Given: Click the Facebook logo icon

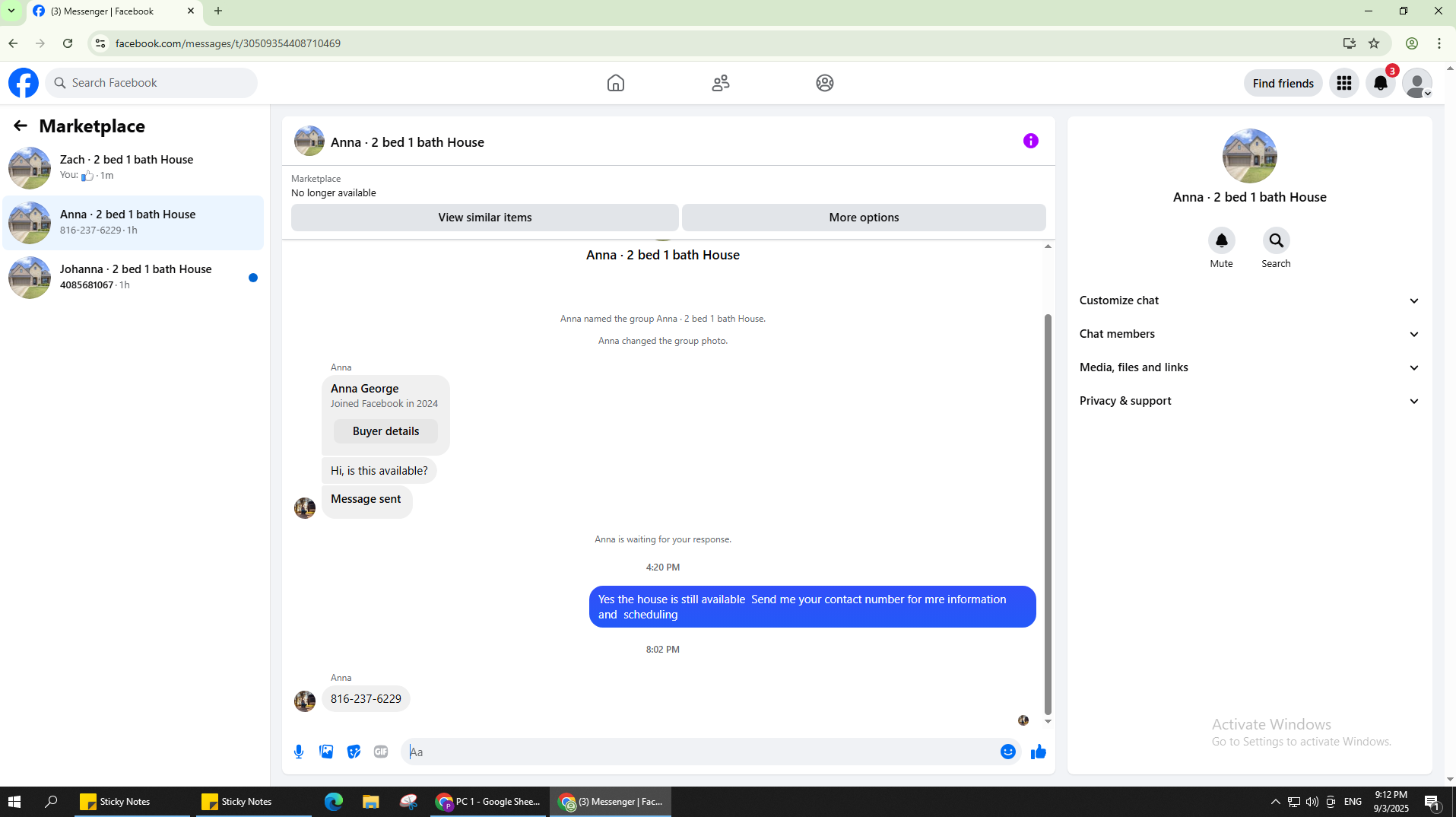Looking at the screenshot, I should [x=24, y=83].
